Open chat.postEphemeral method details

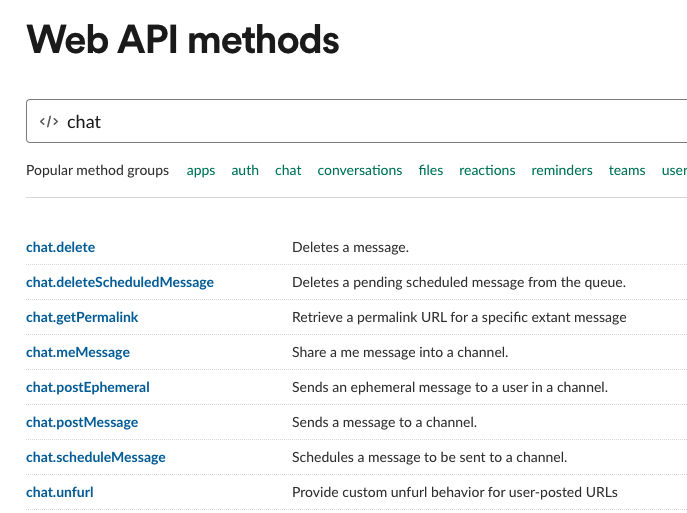[x=88, y=387]
